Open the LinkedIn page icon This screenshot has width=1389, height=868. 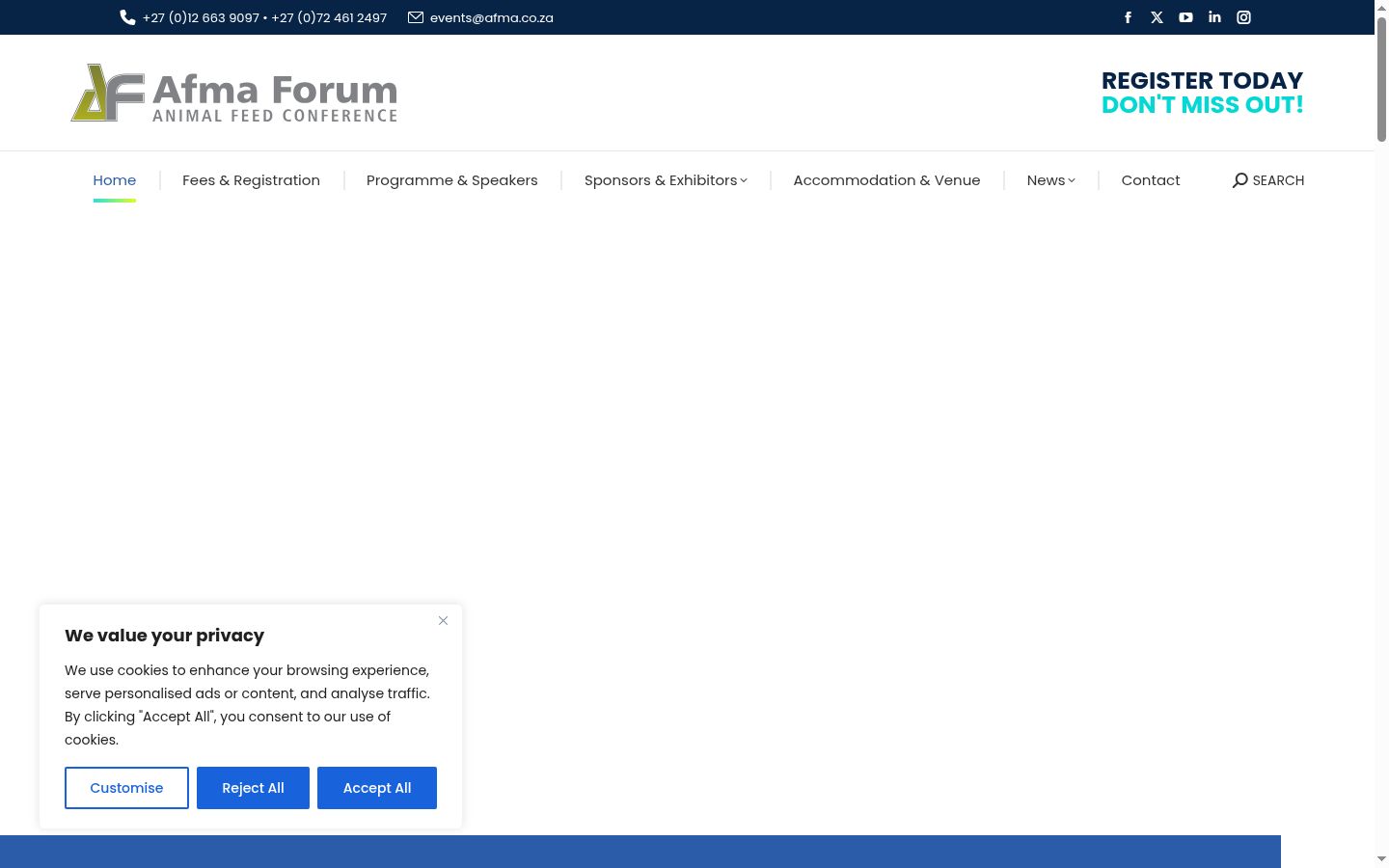point(1214,17)
